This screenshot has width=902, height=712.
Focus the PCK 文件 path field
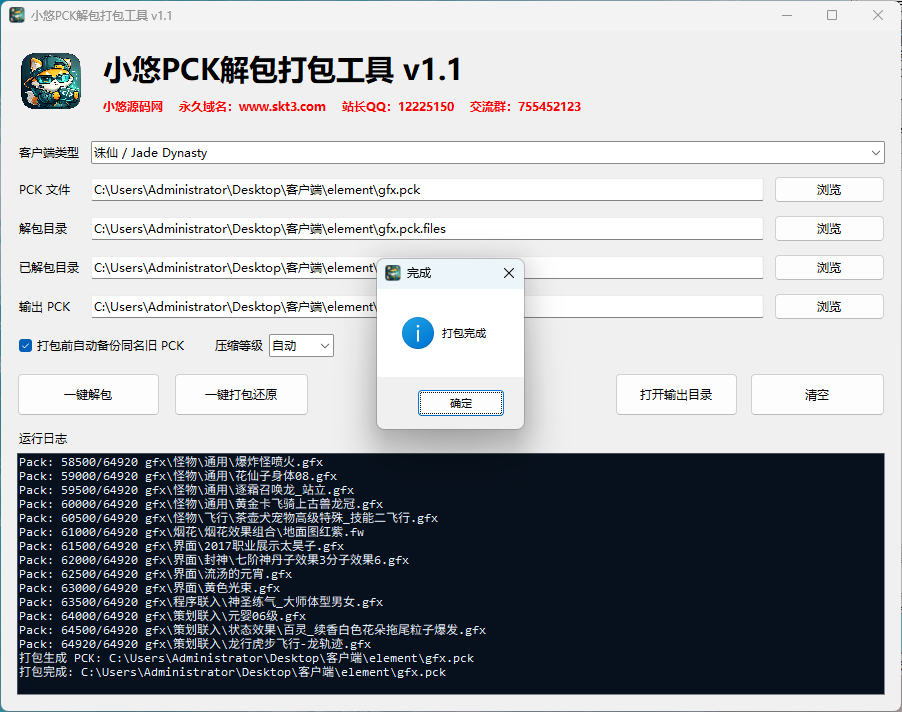(x=427, y=190)
